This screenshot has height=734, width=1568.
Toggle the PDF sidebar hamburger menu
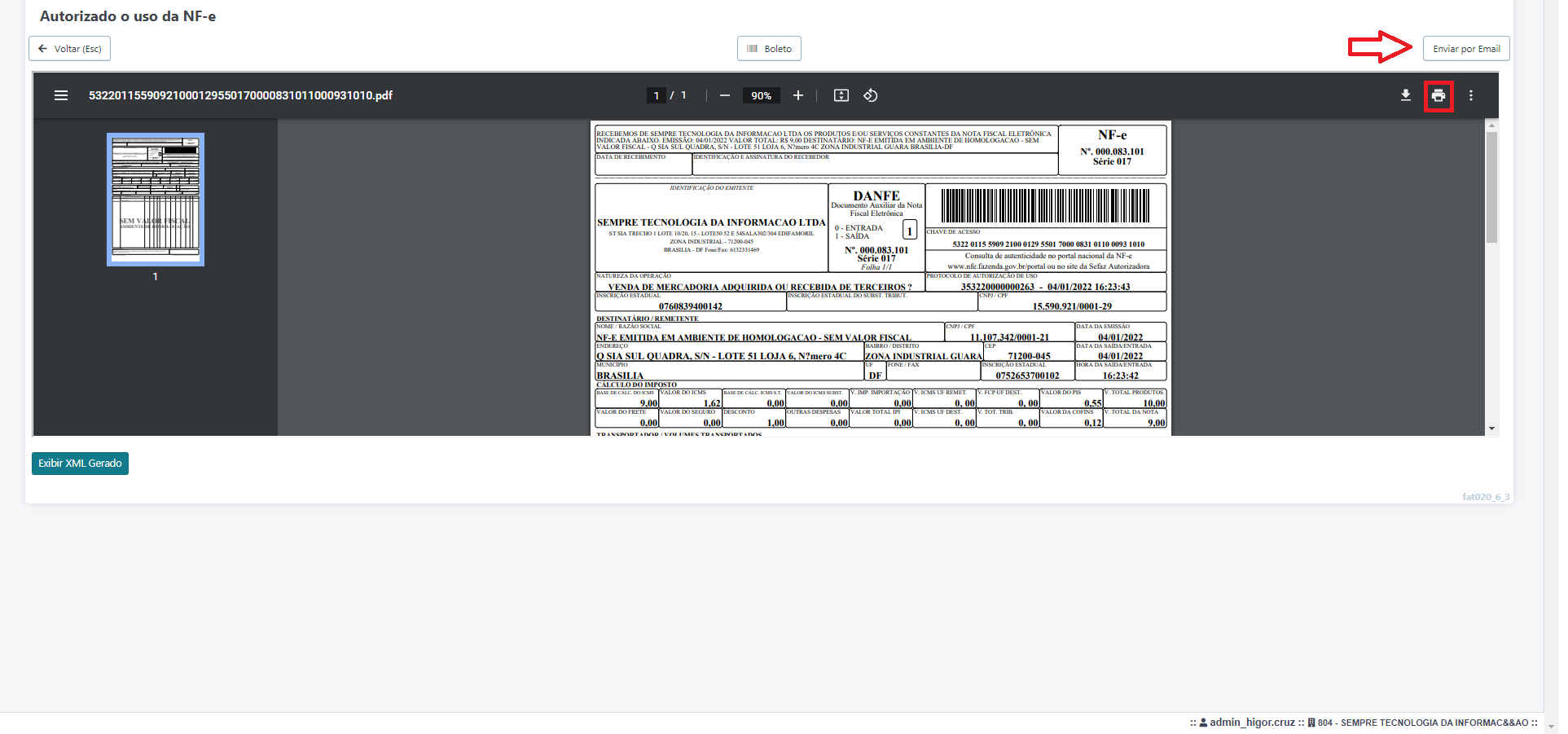pos(61,95)
